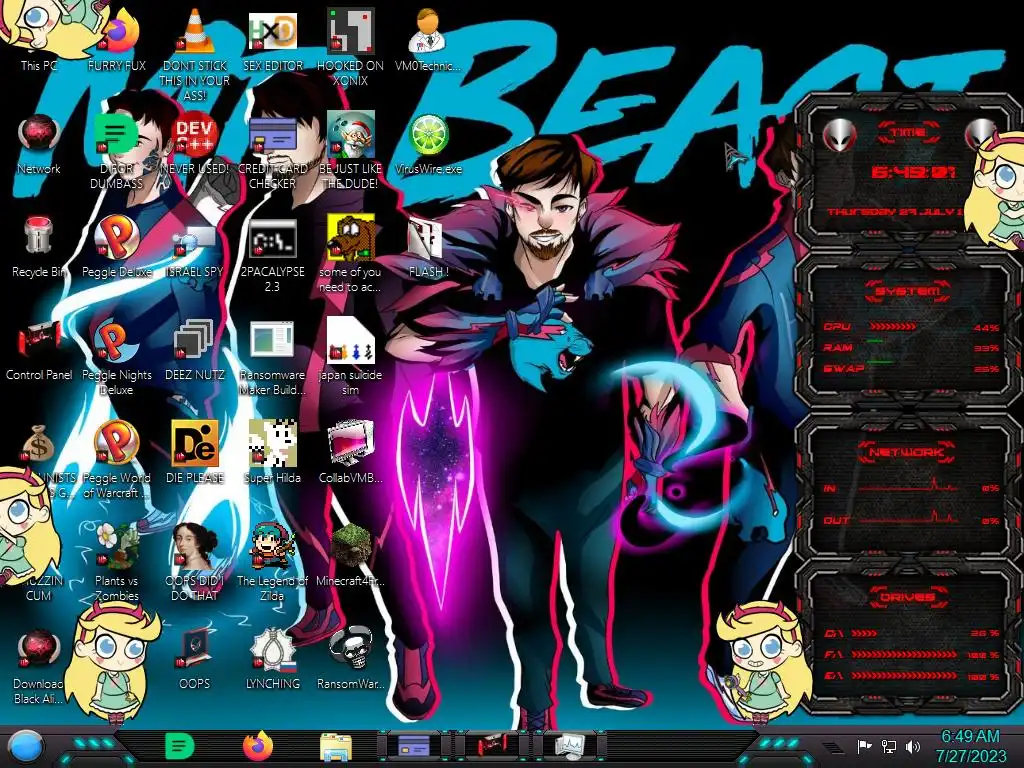The height and width of the screenshot is (768, 1024).
Task: Open the BE JUST LIKE THE DUDE! shortcut
Action: [x=351, y=136]
